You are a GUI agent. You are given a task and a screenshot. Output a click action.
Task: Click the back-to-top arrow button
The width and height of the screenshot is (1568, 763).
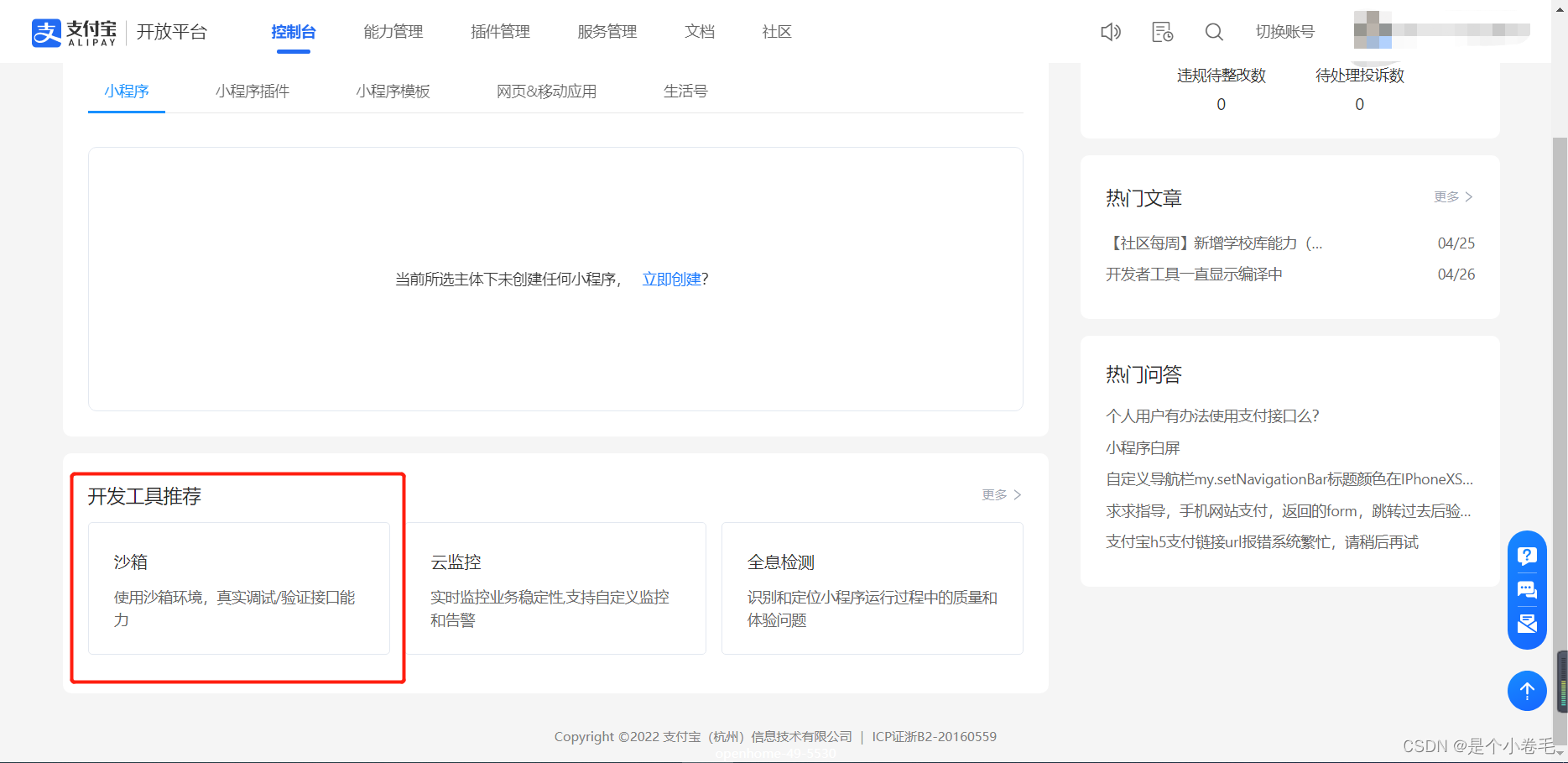[1527, 691]
